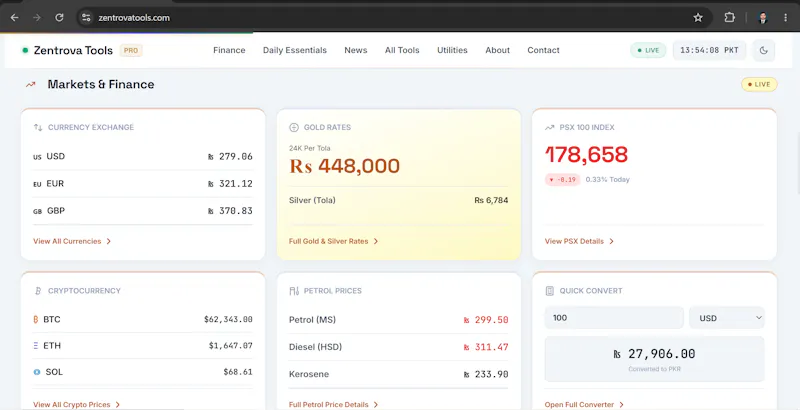Click the PRO badge
Image resolution: width=800 pixels, height=410 pixels.
[x=131, y=50]
